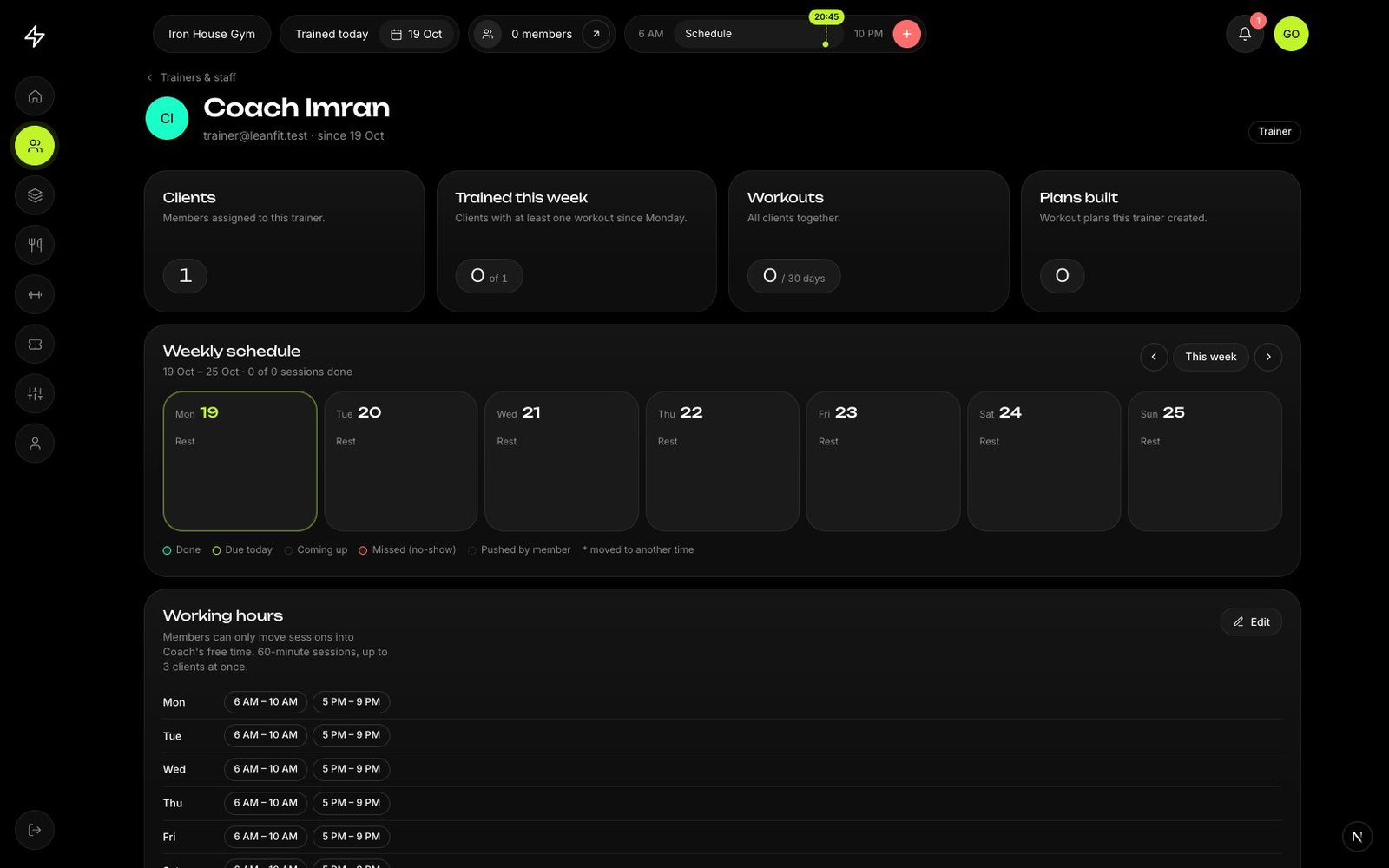Screen dimensions: 1389x868
Task: Select the Sun 25 schedule day card
Action: click(1205, 461)
